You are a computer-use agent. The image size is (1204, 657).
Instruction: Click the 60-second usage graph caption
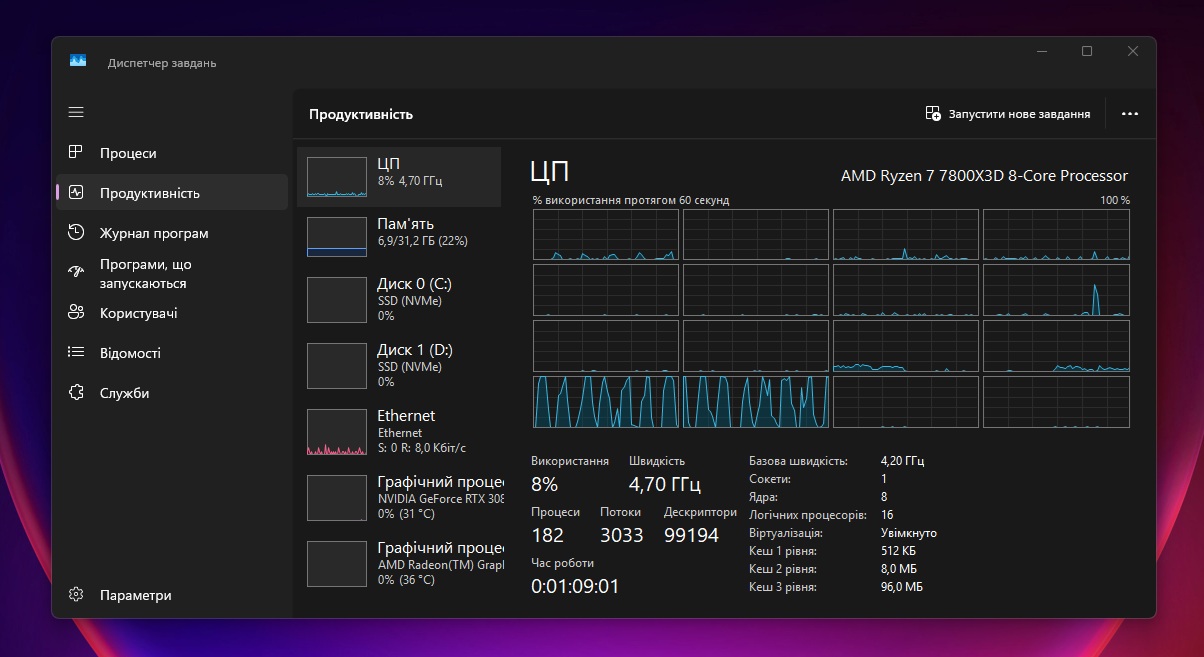coord(631,200)
